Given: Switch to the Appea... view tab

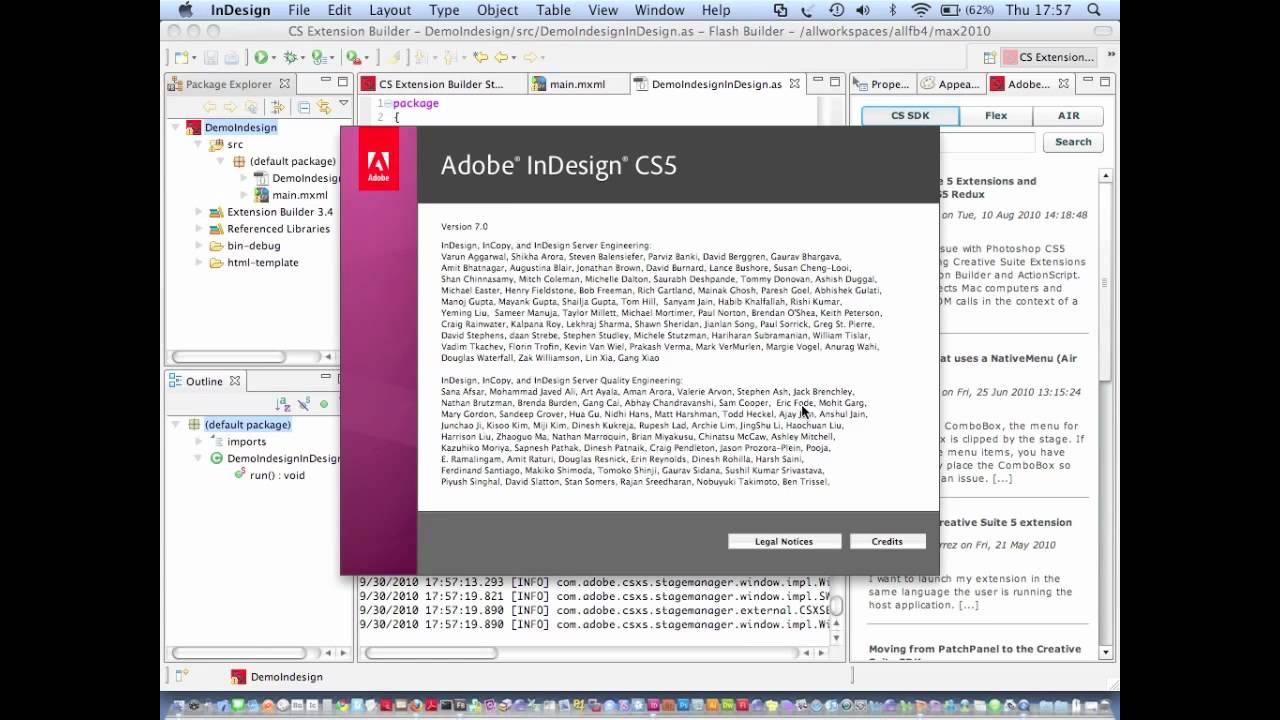Looking at the screenshot, I should 950,84.
